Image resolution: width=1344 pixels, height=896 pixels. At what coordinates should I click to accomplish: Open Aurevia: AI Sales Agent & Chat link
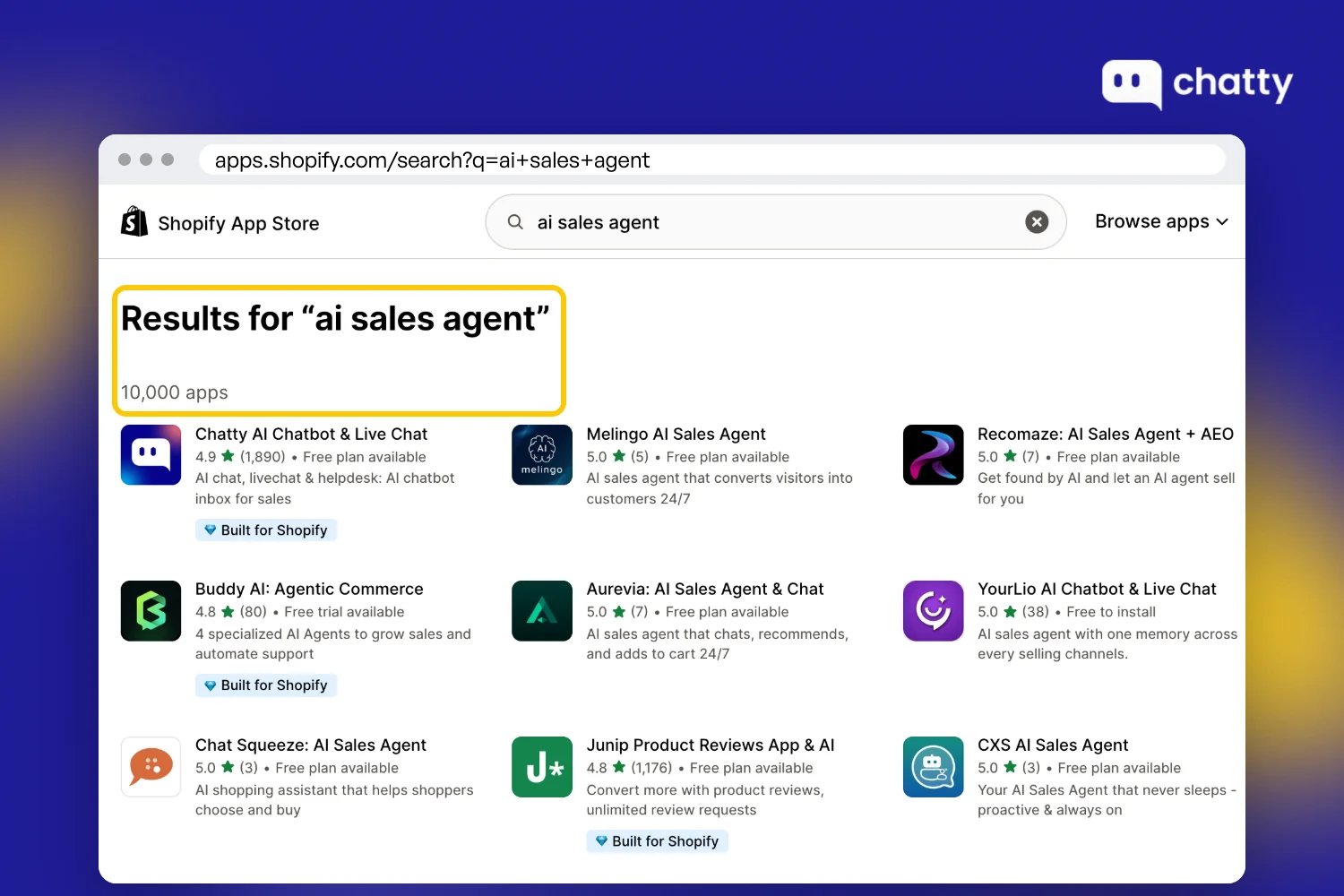pos(705,590)
